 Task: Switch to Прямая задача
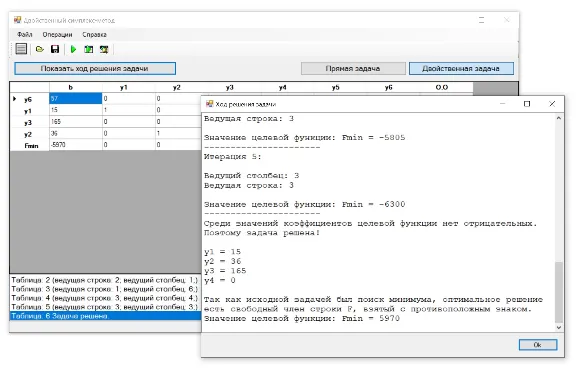pyautogui.click(x=353, y=68)
